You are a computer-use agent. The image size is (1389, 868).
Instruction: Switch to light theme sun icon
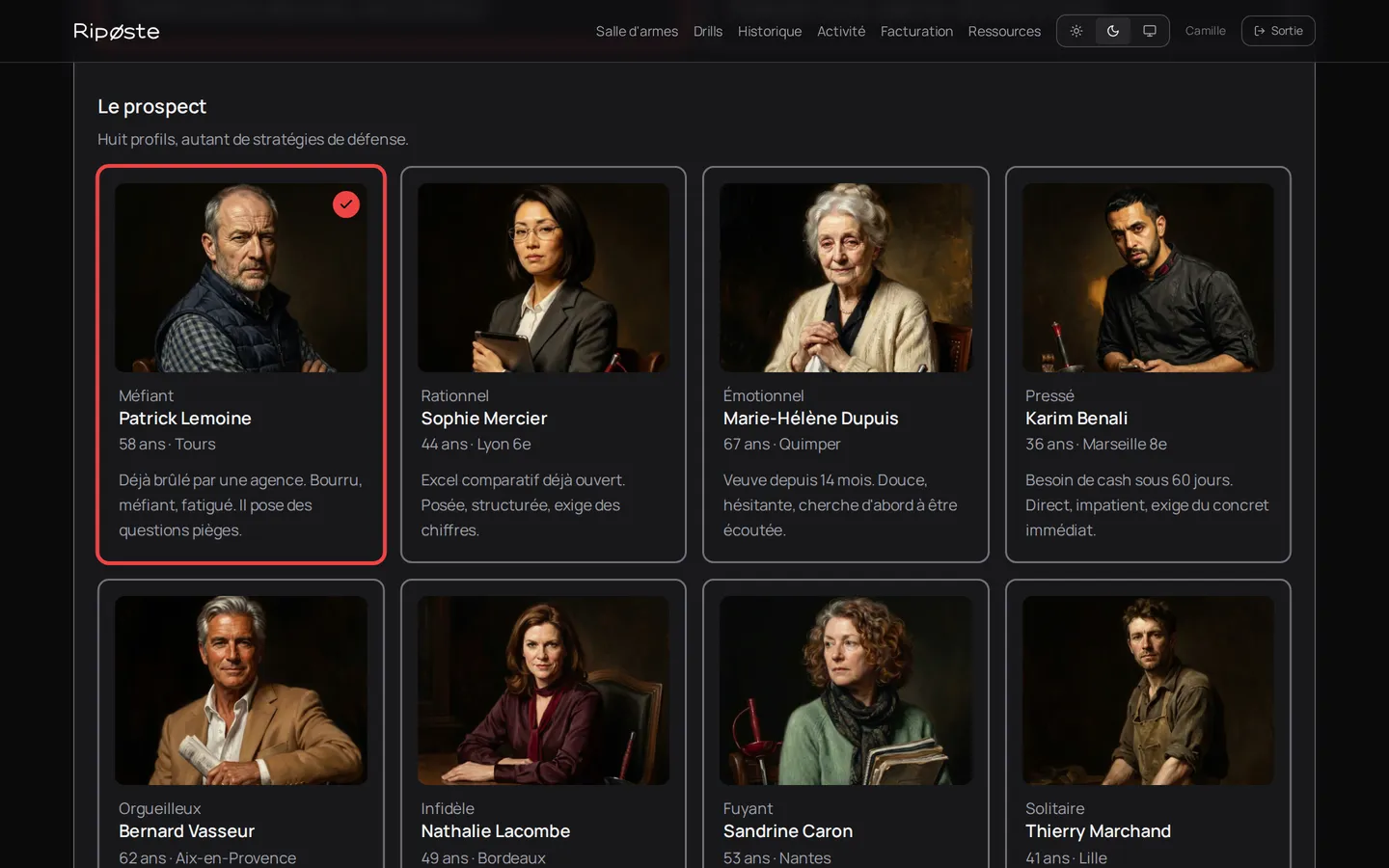pyautogui.click(x=1076, y=31)
